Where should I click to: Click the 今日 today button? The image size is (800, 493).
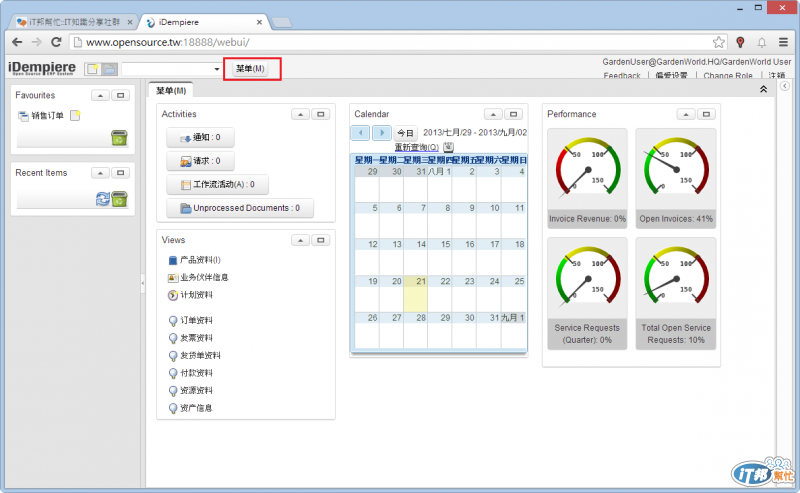406,133
